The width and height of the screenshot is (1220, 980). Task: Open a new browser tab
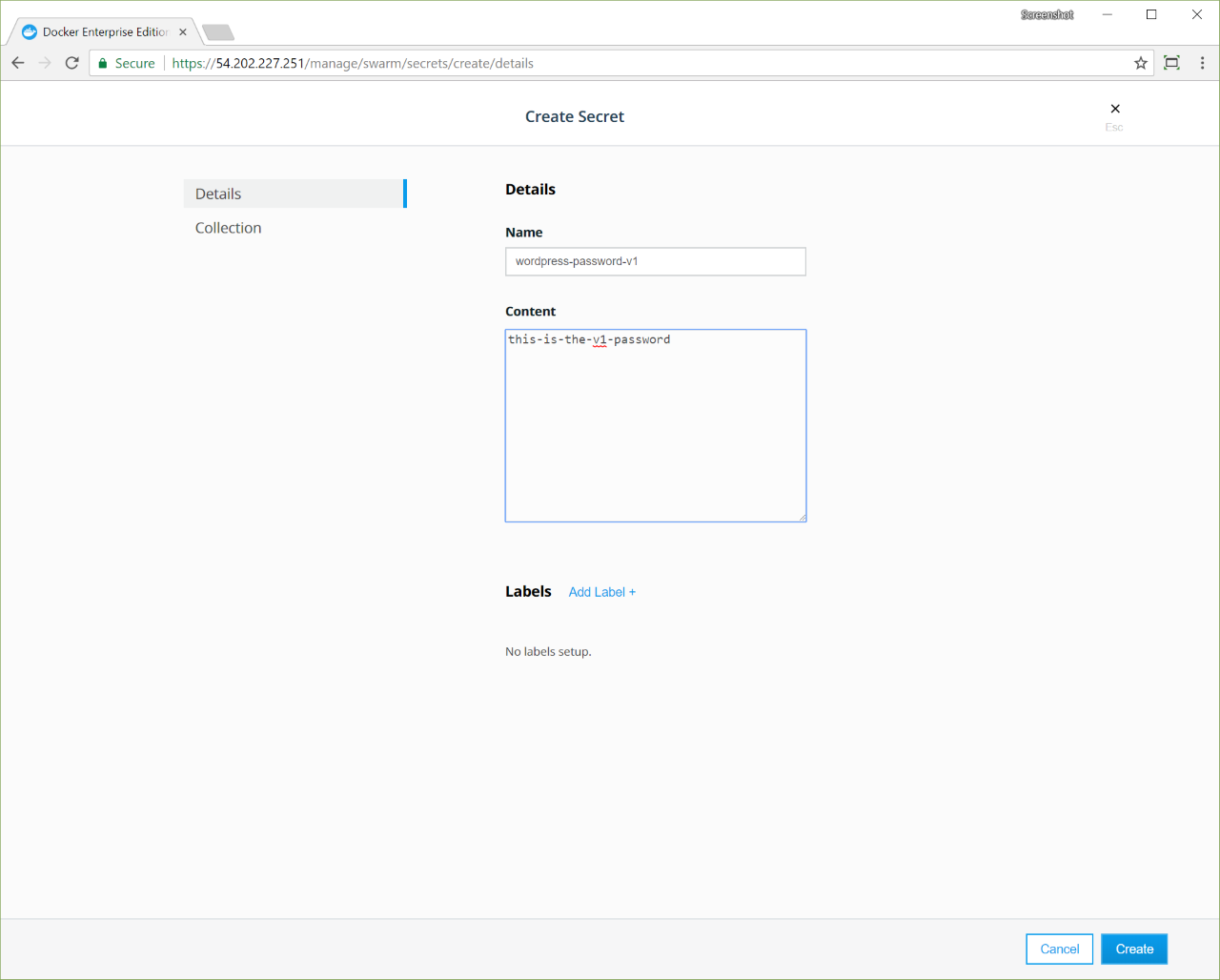click(x=218, y=33)
